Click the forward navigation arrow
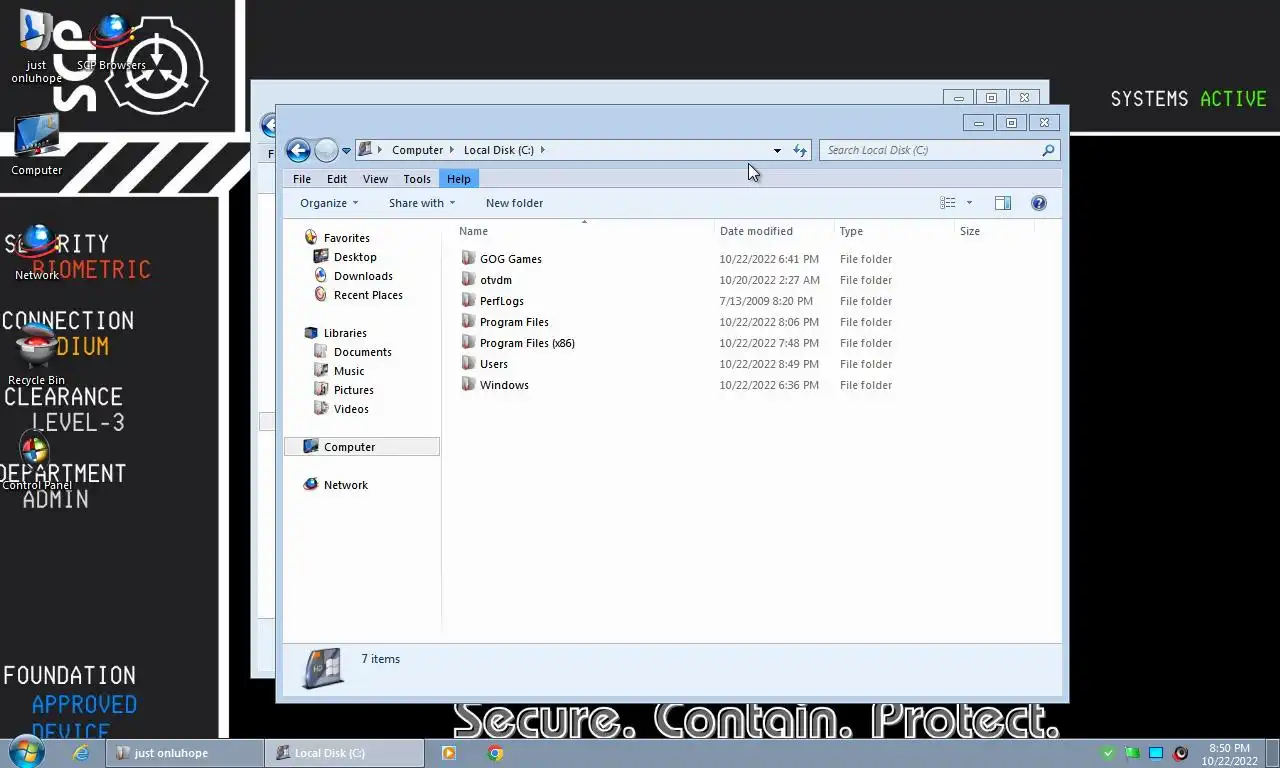This screenshot has height=768, width=1280. tap(326, 150)
